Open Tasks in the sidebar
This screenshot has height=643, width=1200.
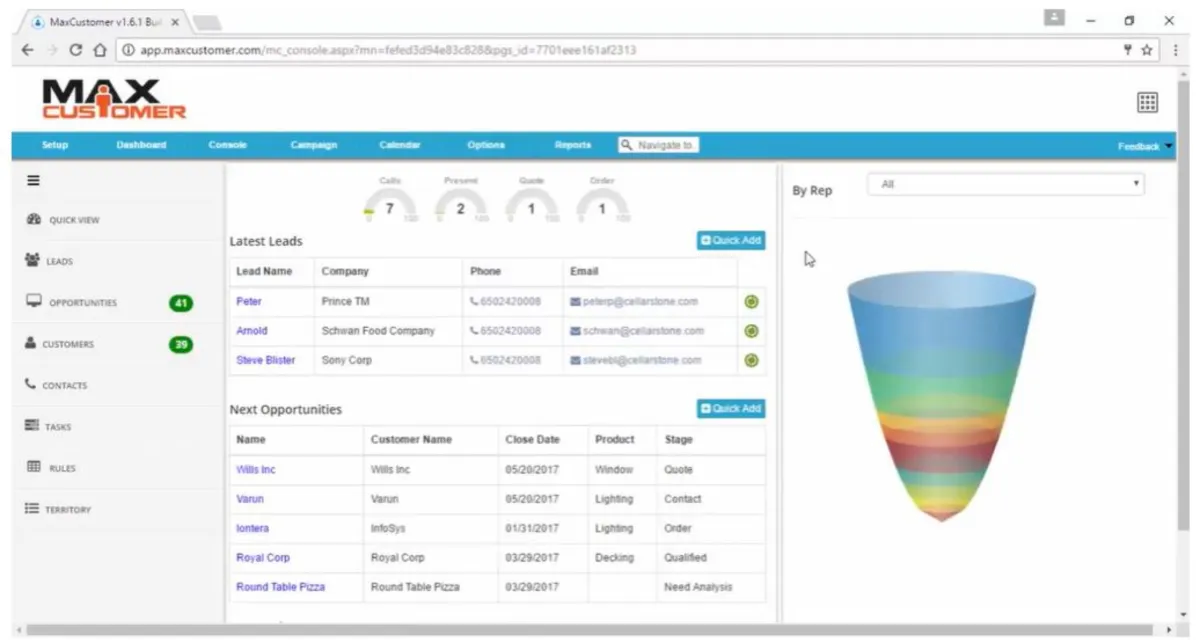pyautogui.click(x=56, y=427)
